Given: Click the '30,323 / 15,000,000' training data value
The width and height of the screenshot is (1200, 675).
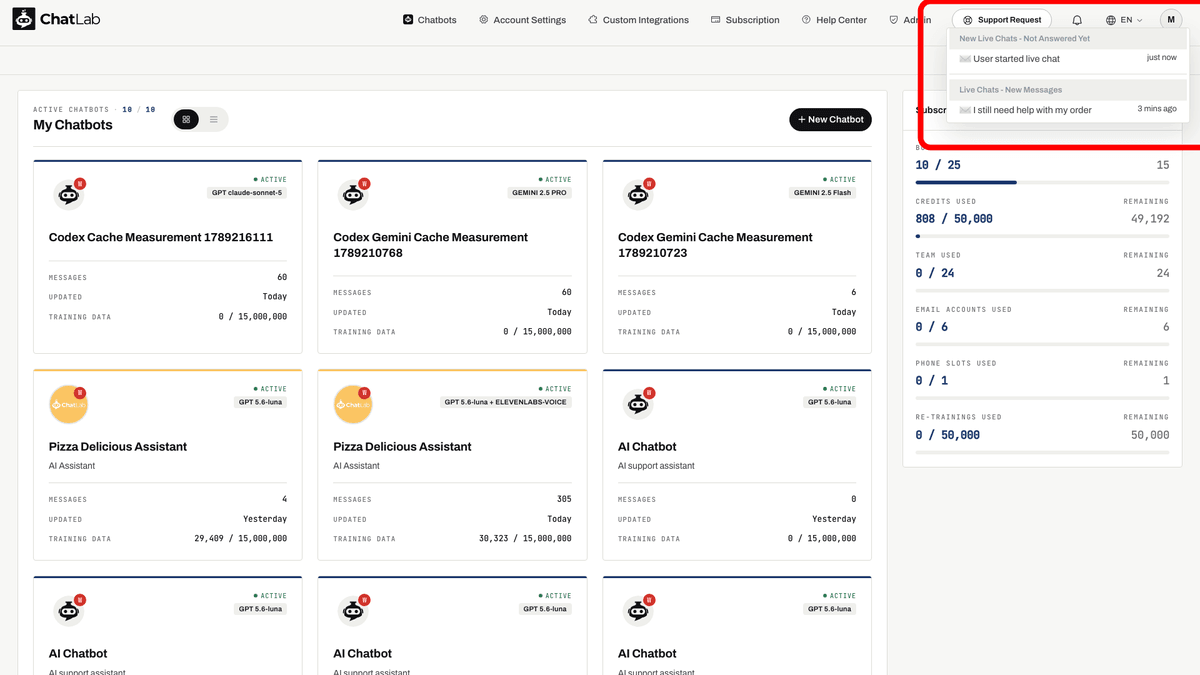Looking at the screenshot, I should [x=525, y=539].
